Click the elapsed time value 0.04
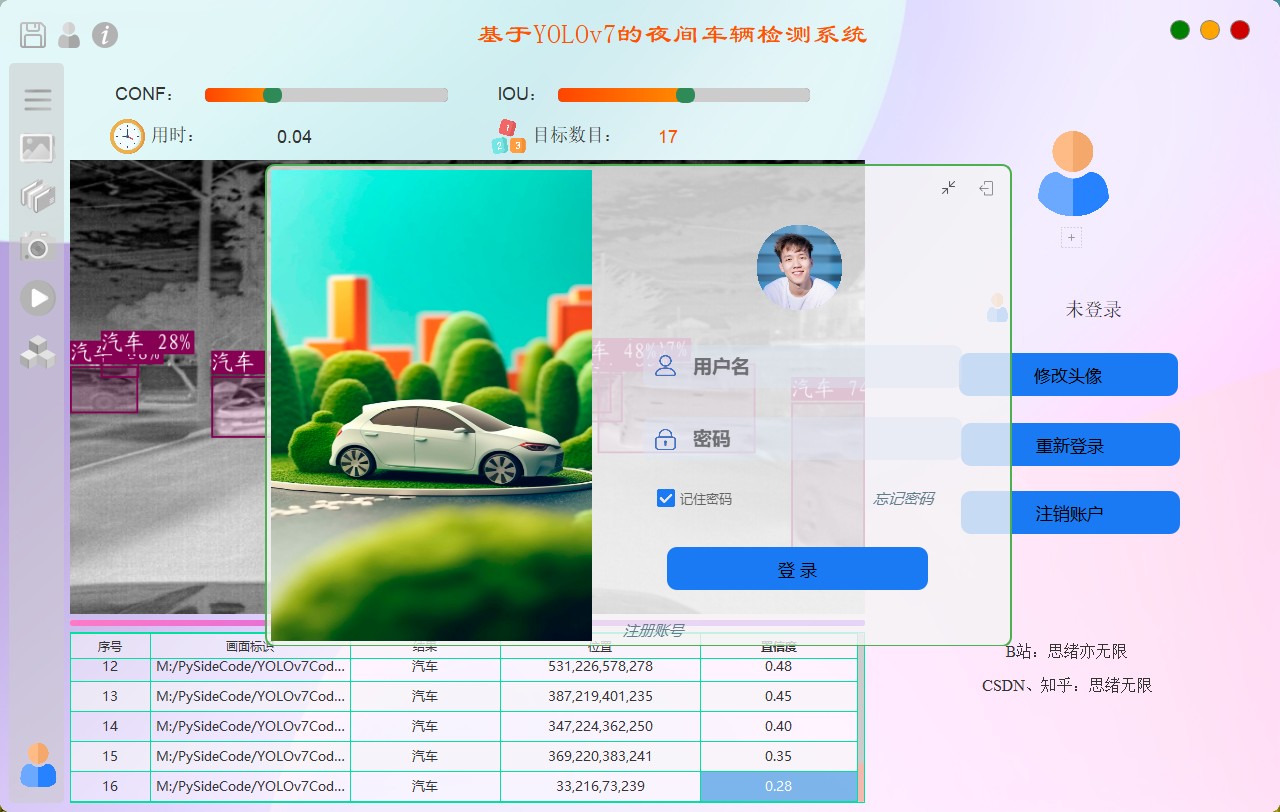The height and width of the screenshot is (812, 1280). [294, 137]
